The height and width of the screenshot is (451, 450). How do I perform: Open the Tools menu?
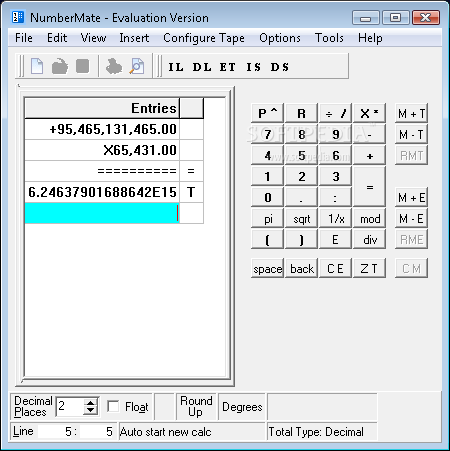click(x=329, y=38)
